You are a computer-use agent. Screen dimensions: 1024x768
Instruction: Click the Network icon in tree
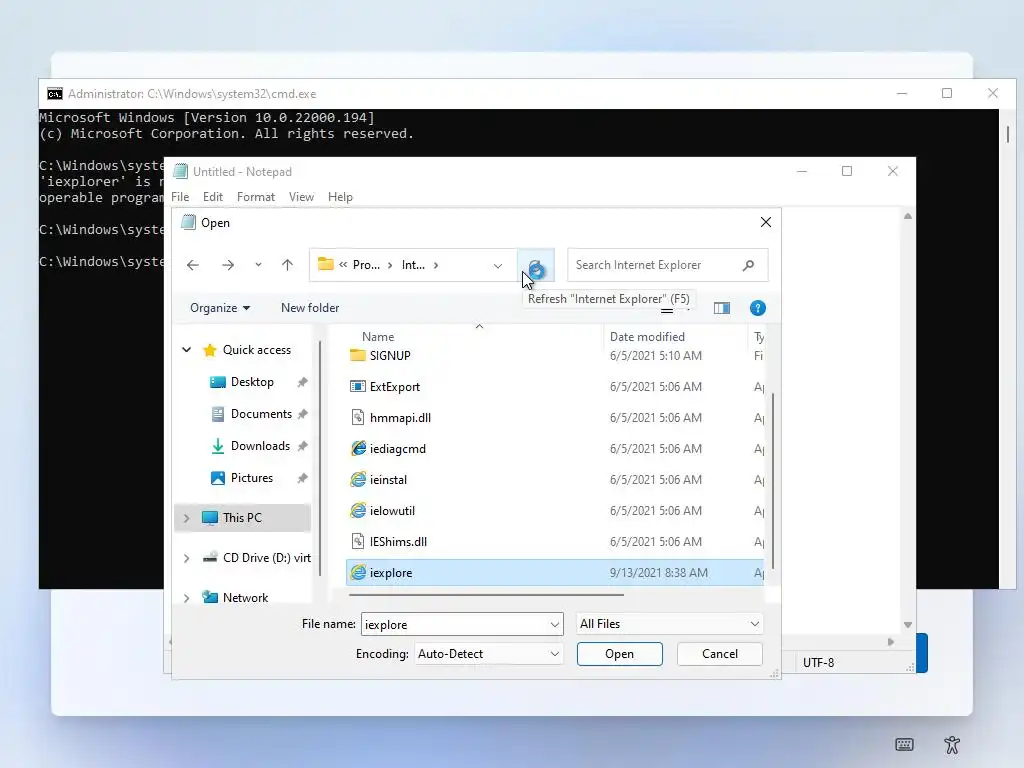210,598
